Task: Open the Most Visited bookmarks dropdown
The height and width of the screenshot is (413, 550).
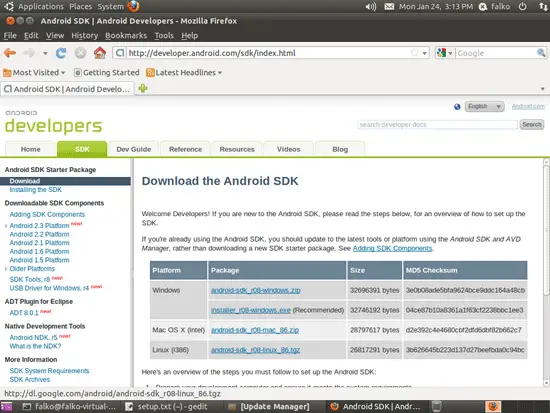Action: pyautogui.click(x=34, y=73)
